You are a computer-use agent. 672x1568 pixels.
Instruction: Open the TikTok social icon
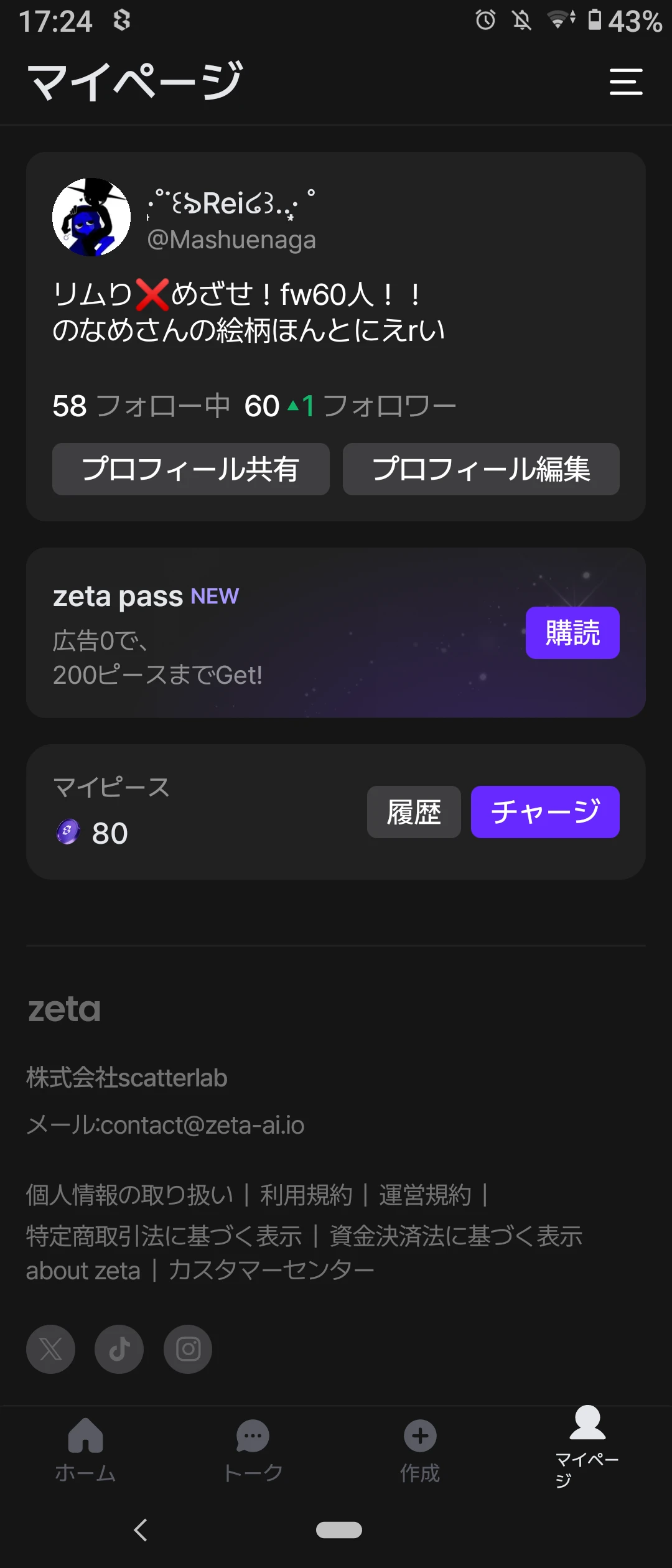point(119,1349)
